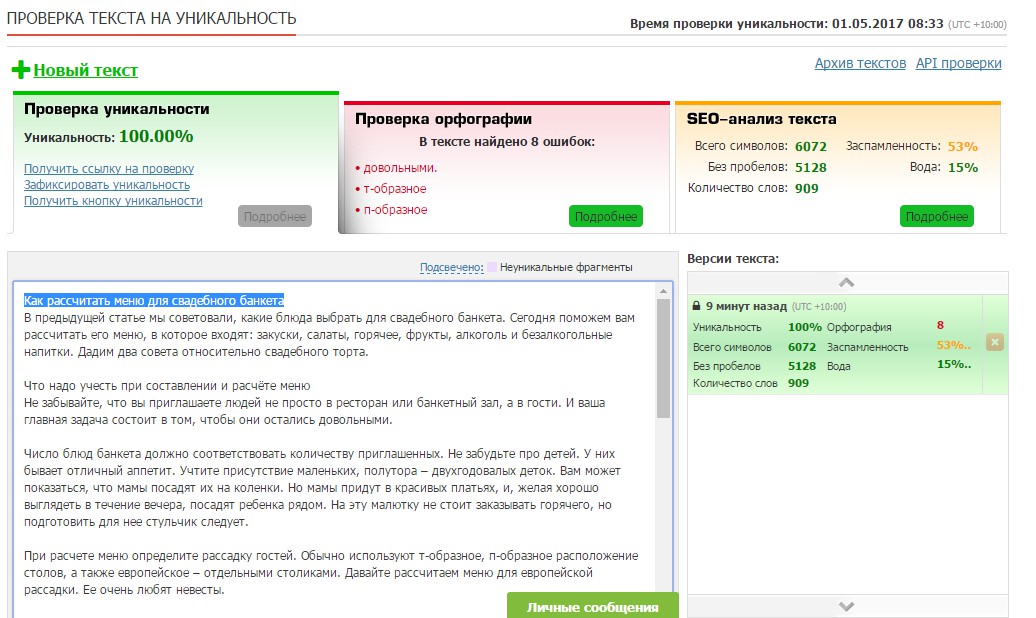This screenshot has height=618, width=1036.
Task: Click the 'Версии текста:' heading
Action: (733, 258)
